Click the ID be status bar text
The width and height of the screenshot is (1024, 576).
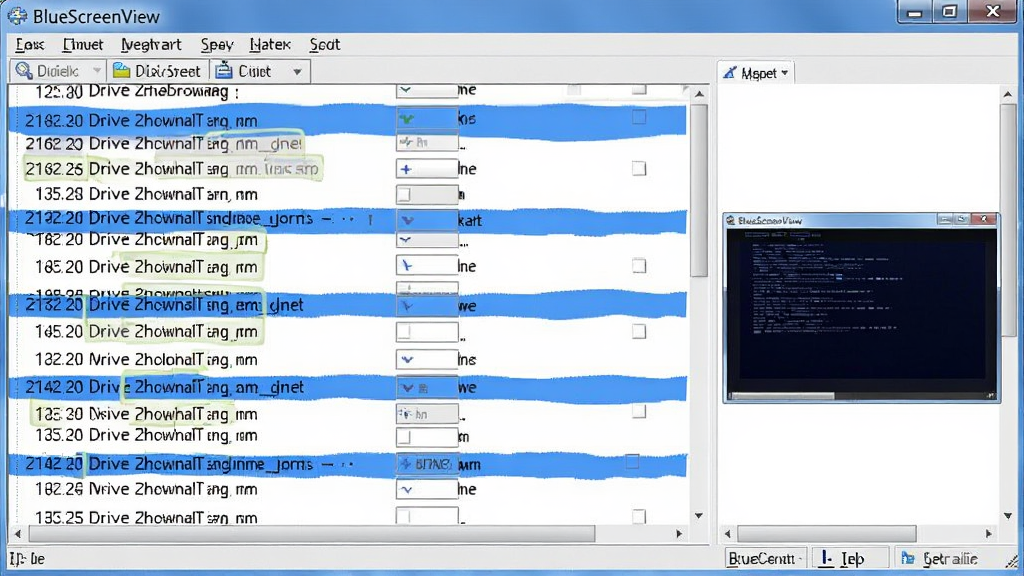click(27, 559)
